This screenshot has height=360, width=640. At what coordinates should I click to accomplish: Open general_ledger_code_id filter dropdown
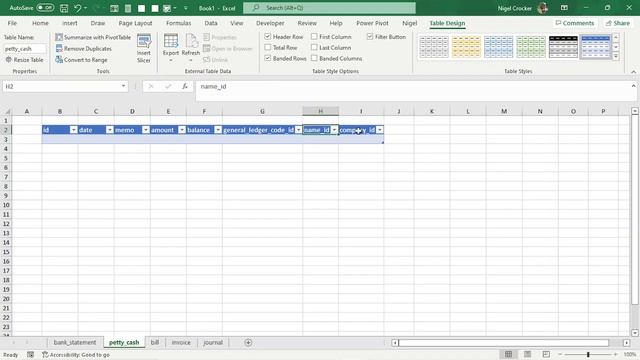coord(298,130)
